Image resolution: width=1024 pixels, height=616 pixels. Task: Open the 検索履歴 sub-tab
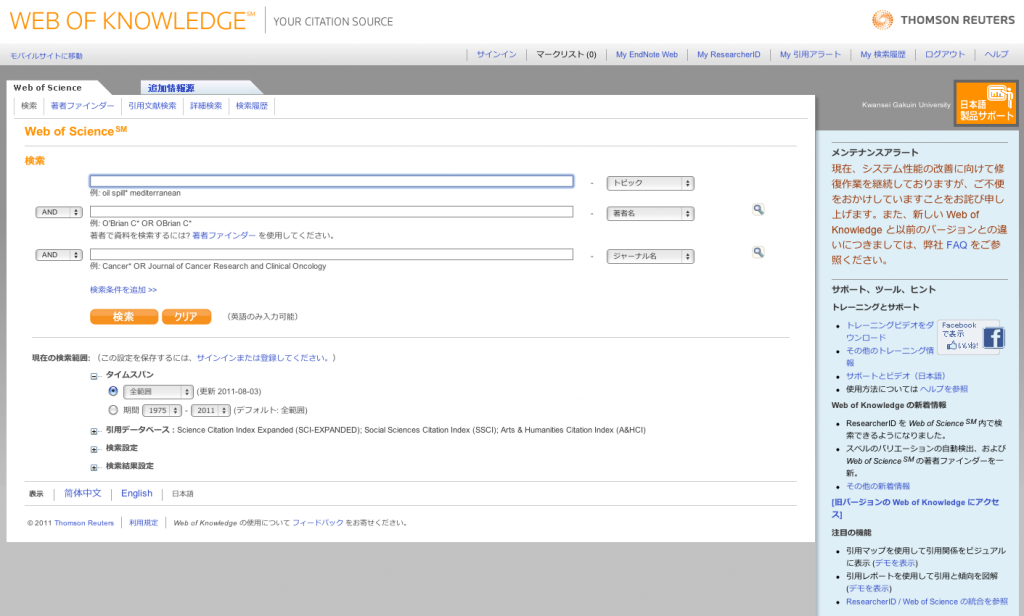251,106
